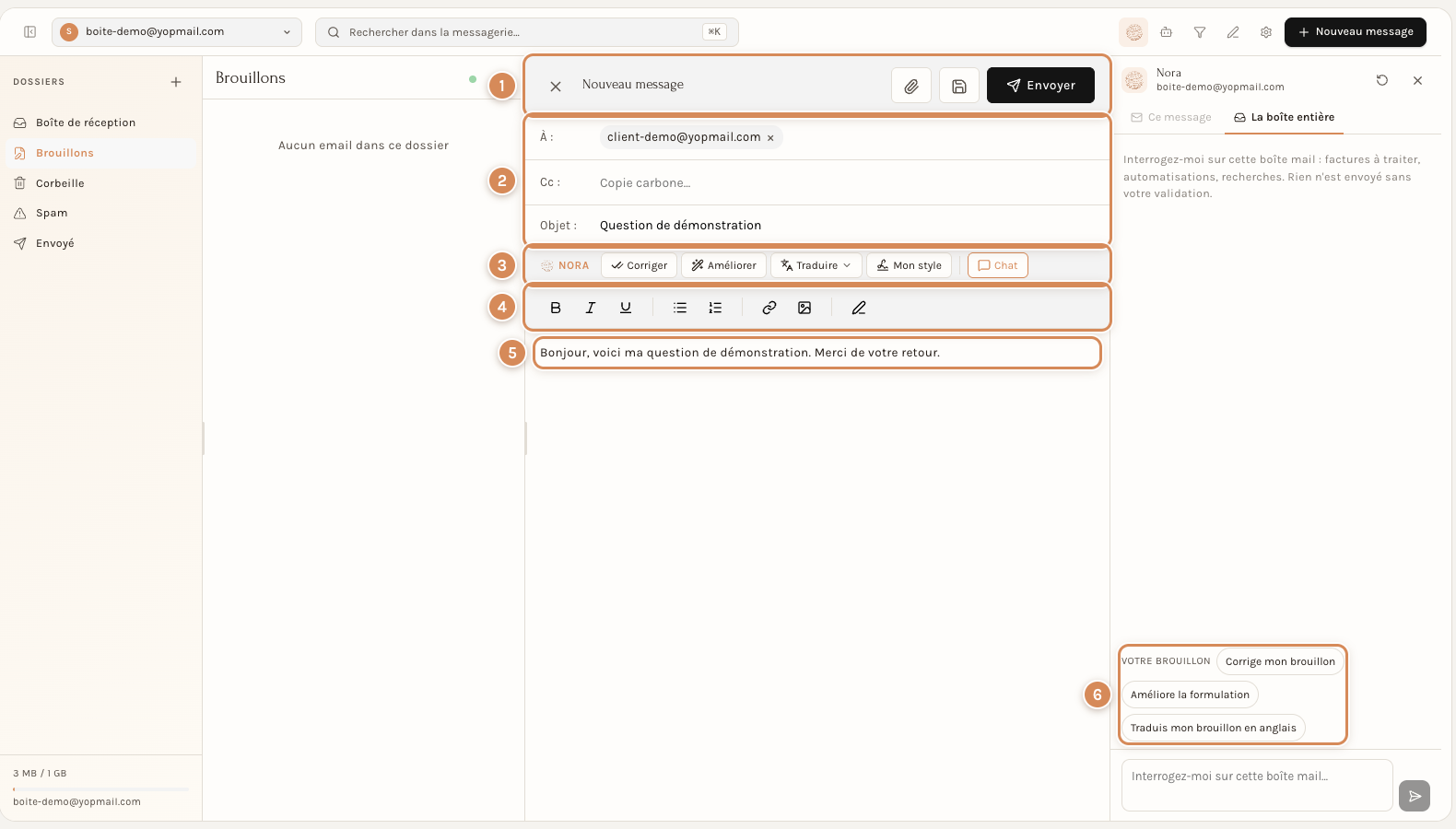This screenshot has width=1456, height=829.
Task: Click the Améliorer button
Action: coord(723,265)
